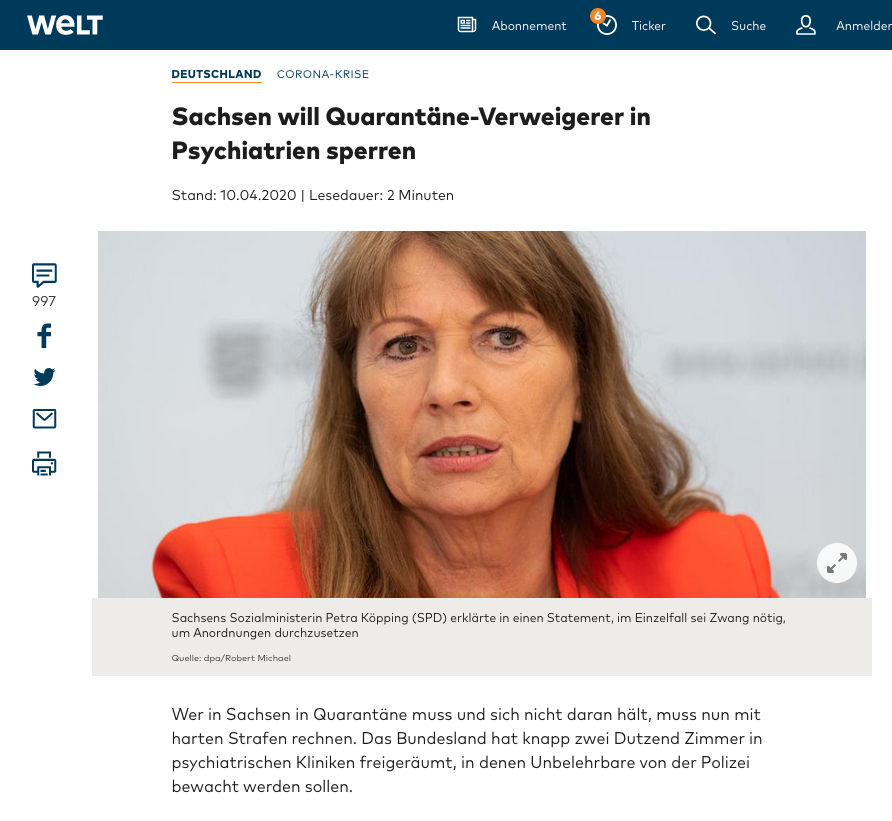Open the DEUTSCHLAND section tab
892x821 pixels.
(216, 74)
